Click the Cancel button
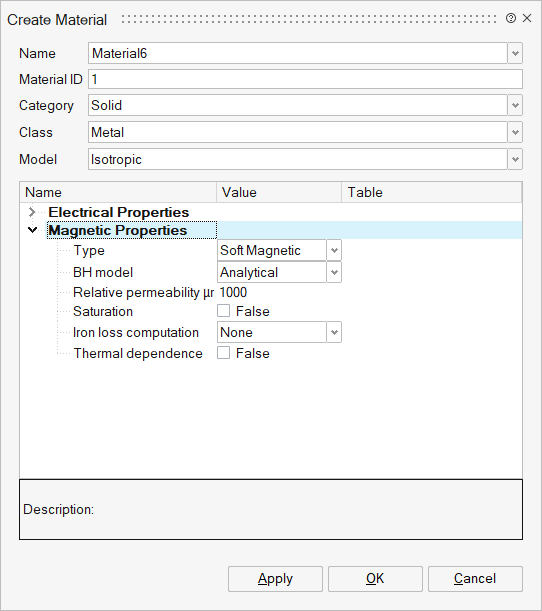This screenshot has width=542, height=611. tap(475, 579)
